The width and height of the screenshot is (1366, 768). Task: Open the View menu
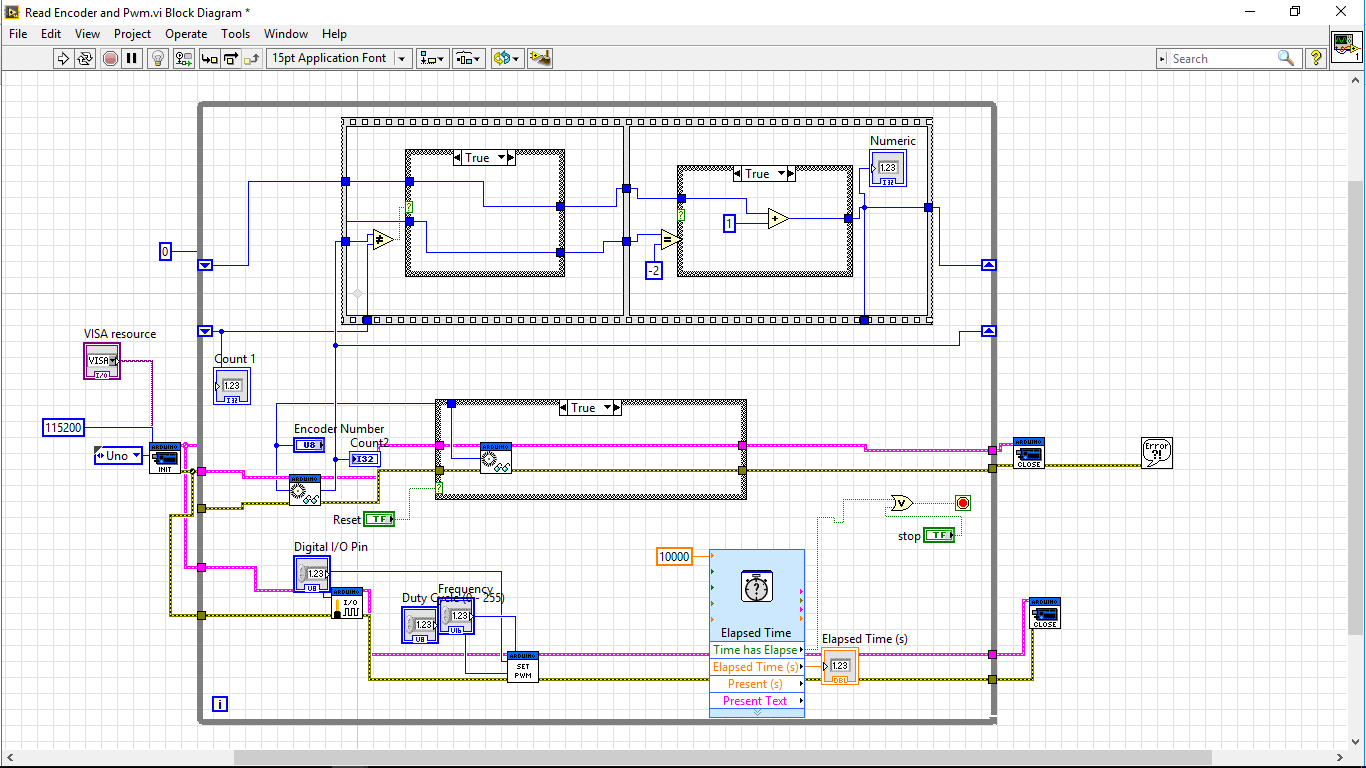coord(87,33)
